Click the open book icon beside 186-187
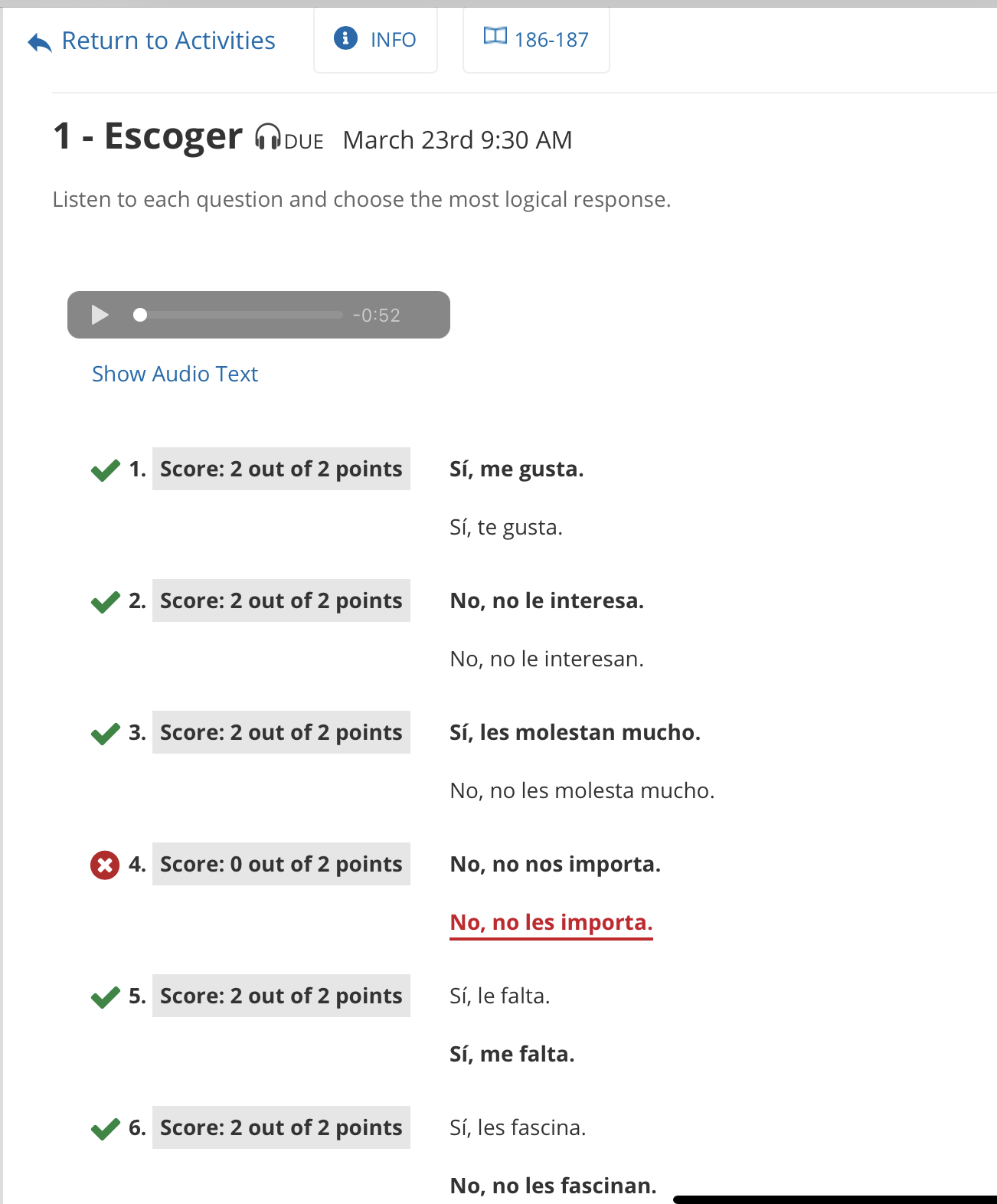Image resolution: width=997 pixels, height=1204 pixels. coord(495,36)
